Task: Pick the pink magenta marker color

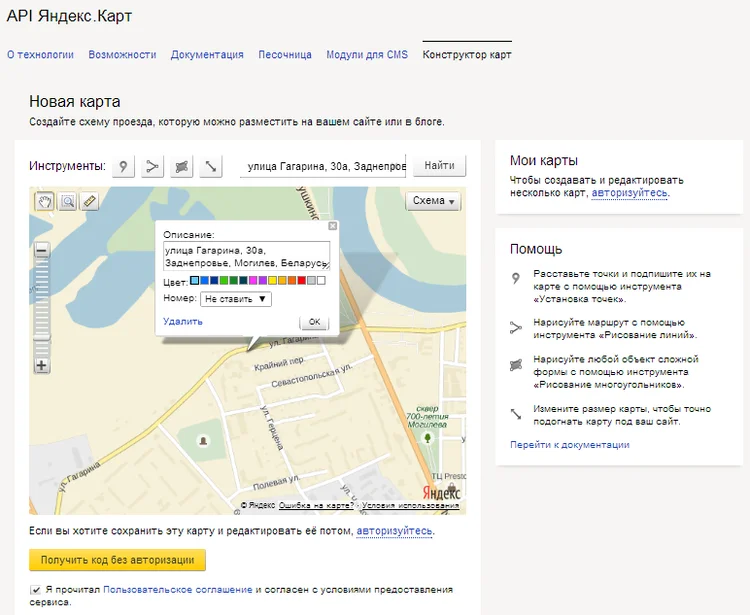Action: click(x=253, y=280)
